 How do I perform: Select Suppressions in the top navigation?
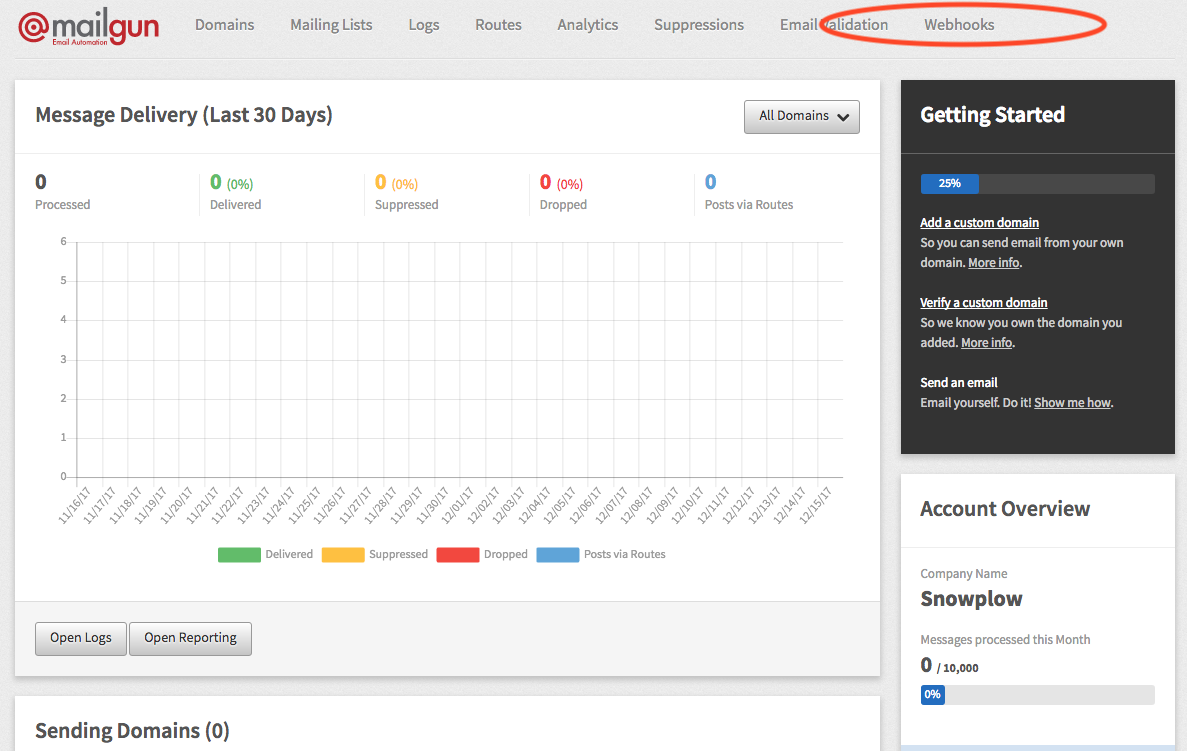pyautogui.click(x=699, y=25)
